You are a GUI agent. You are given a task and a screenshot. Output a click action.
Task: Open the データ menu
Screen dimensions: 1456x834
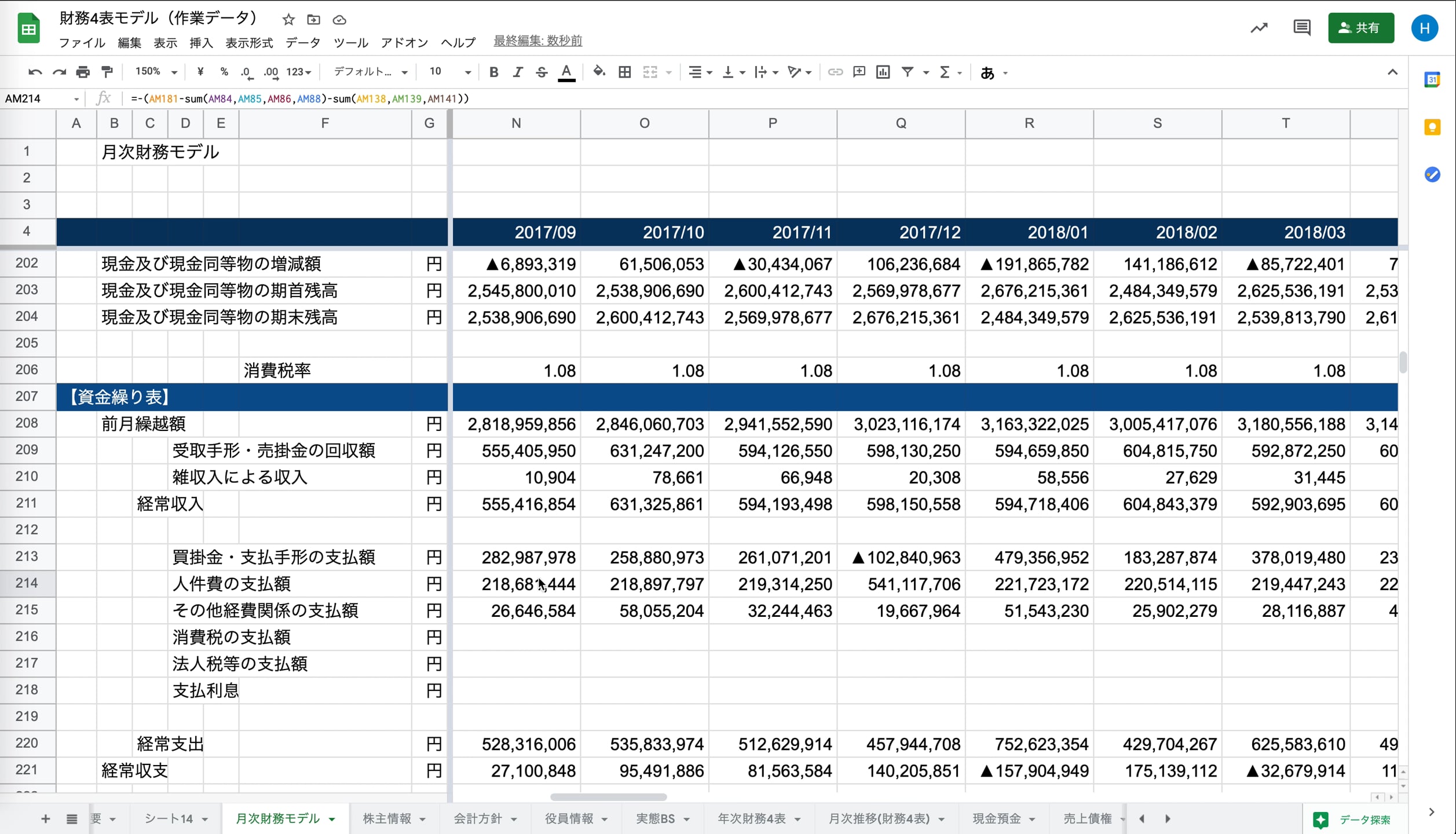click(x=302, y=43)
